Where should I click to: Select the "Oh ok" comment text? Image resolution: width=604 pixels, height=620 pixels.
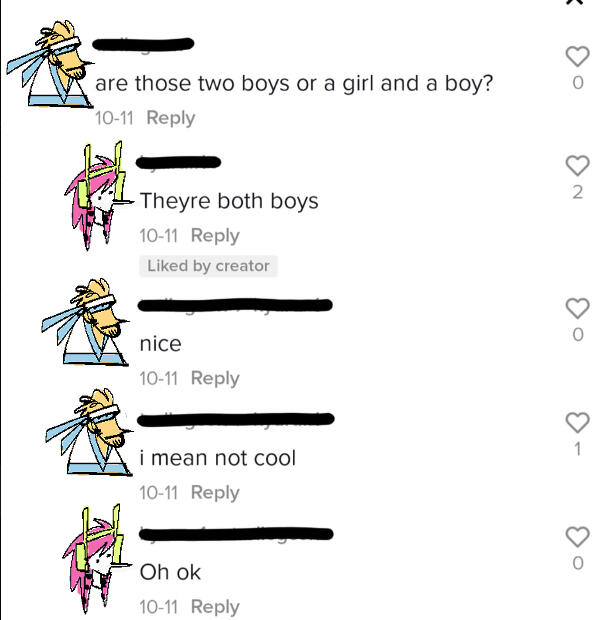click(x=170, y=573)
